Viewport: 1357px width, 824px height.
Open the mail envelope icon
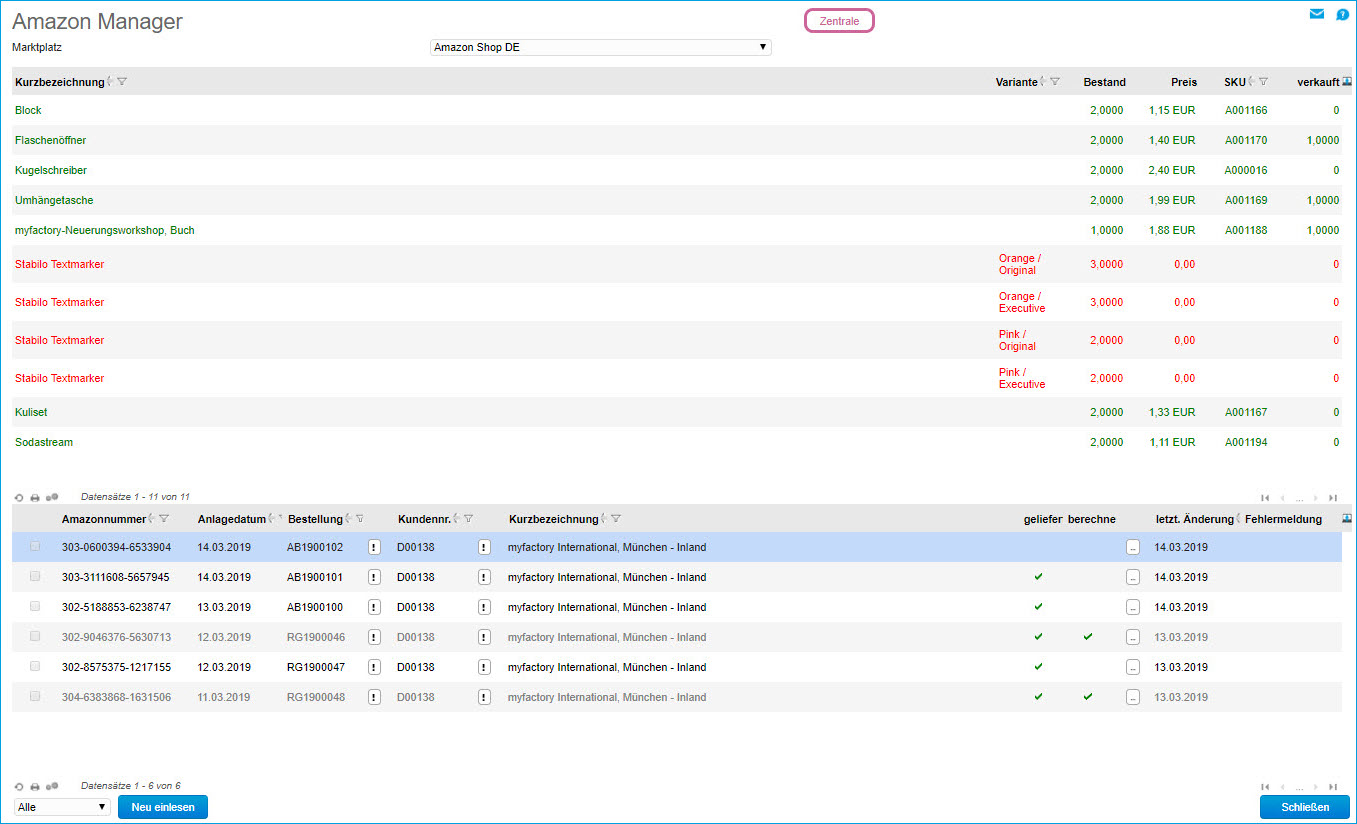tap(1317, 14)
